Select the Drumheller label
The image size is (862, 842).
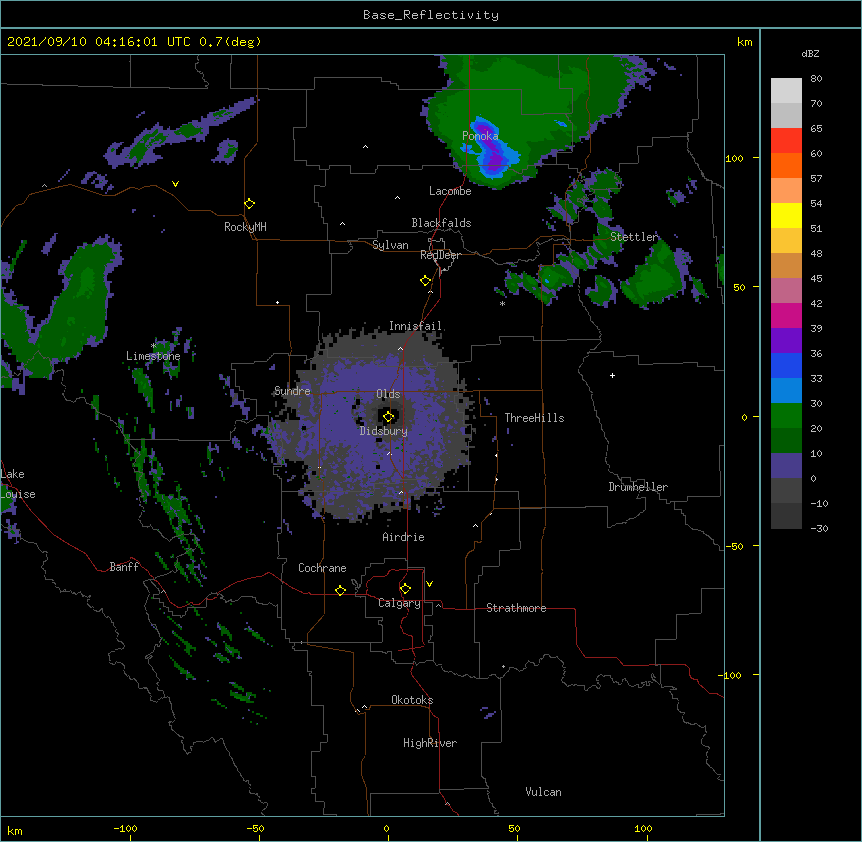pyautogui.click(x=638, y=487)
